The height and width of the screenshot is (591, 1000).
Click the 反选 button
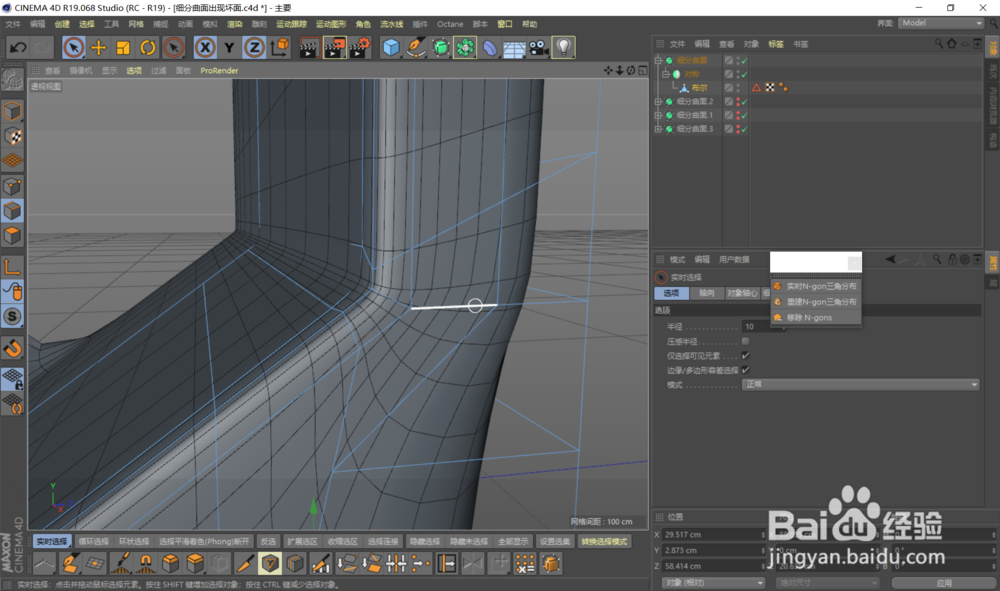[268, 542]
